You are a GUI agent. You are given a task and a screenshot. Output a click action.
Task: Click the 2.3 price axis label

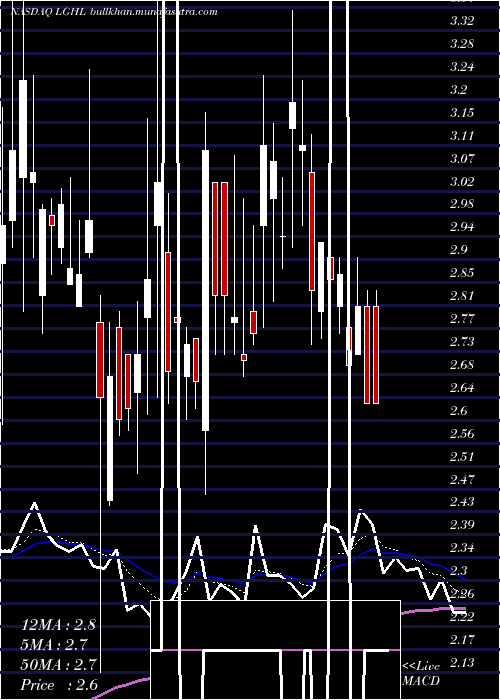pos(458,571)
